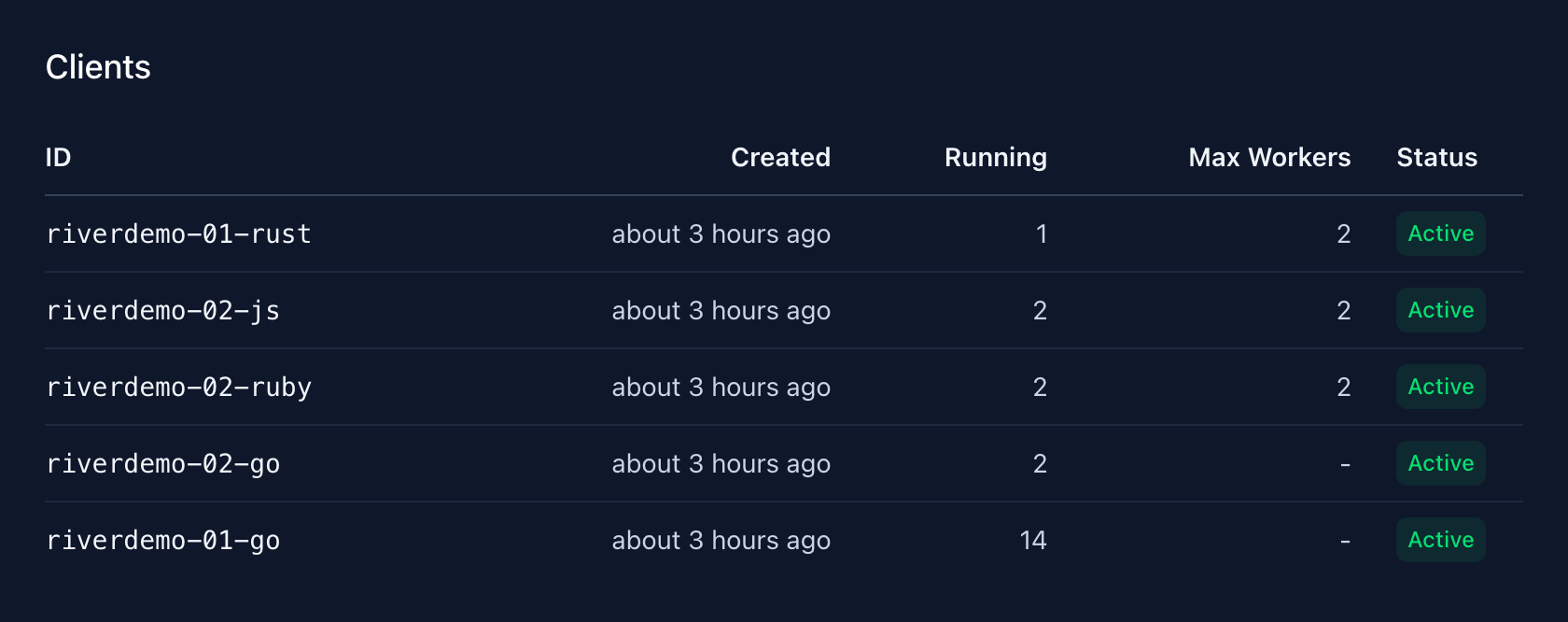
Task: Click max workers value for riverdemo-01-rust
Action: pos(1343,233)
